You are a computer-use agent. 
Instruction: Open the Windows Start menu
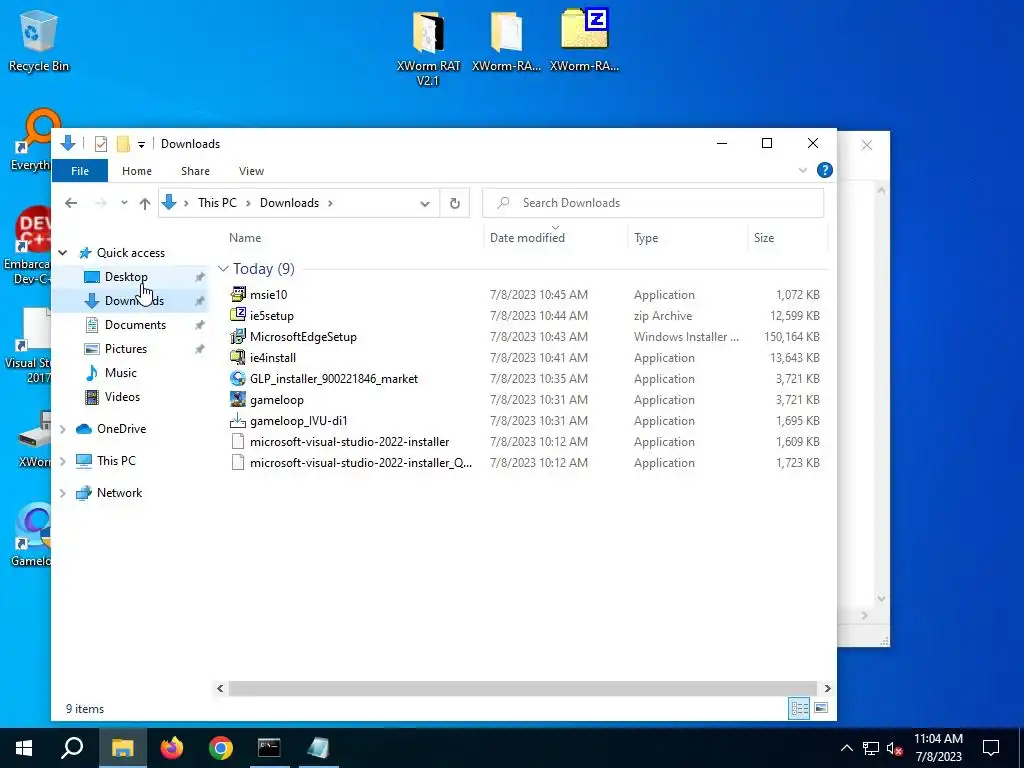[24, 748]
